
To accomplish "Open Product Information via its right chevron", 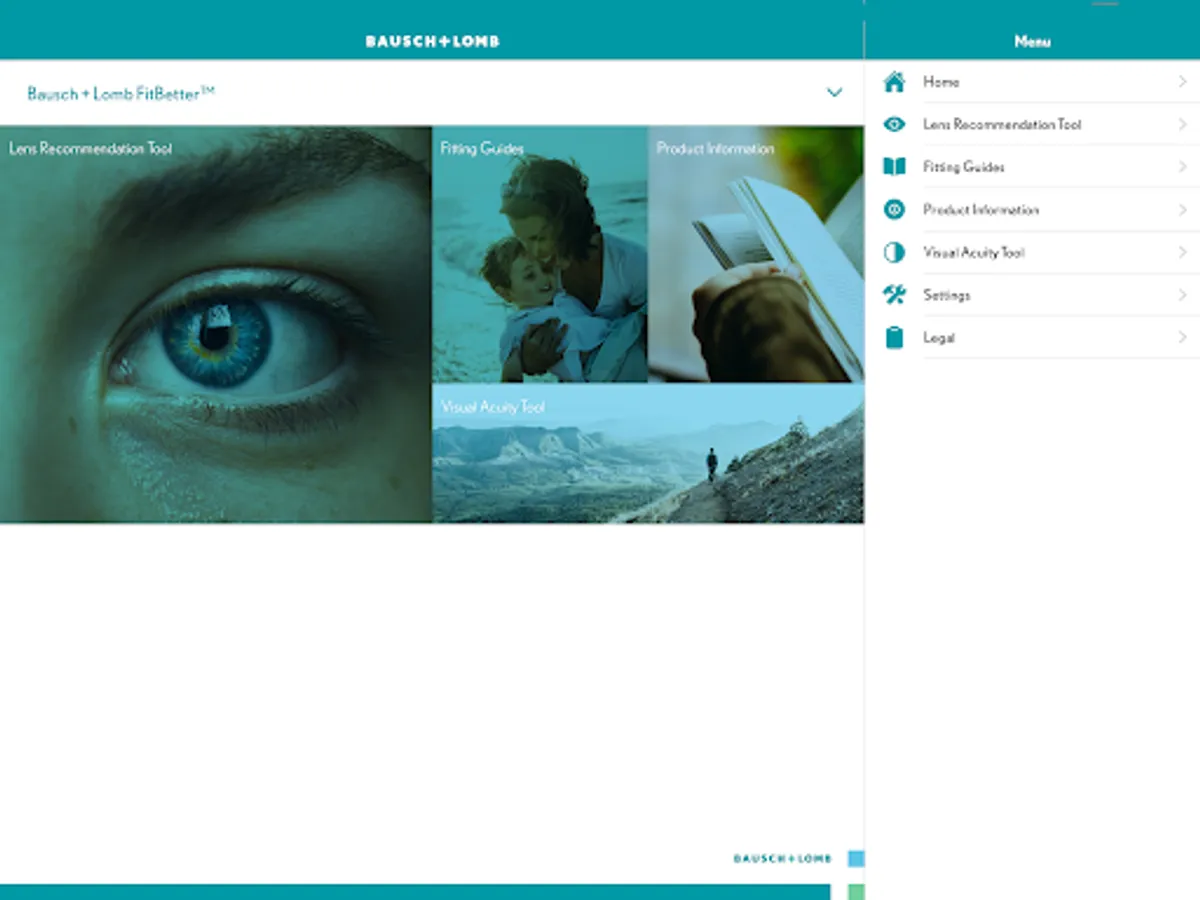I will (x=1182, y=210).
